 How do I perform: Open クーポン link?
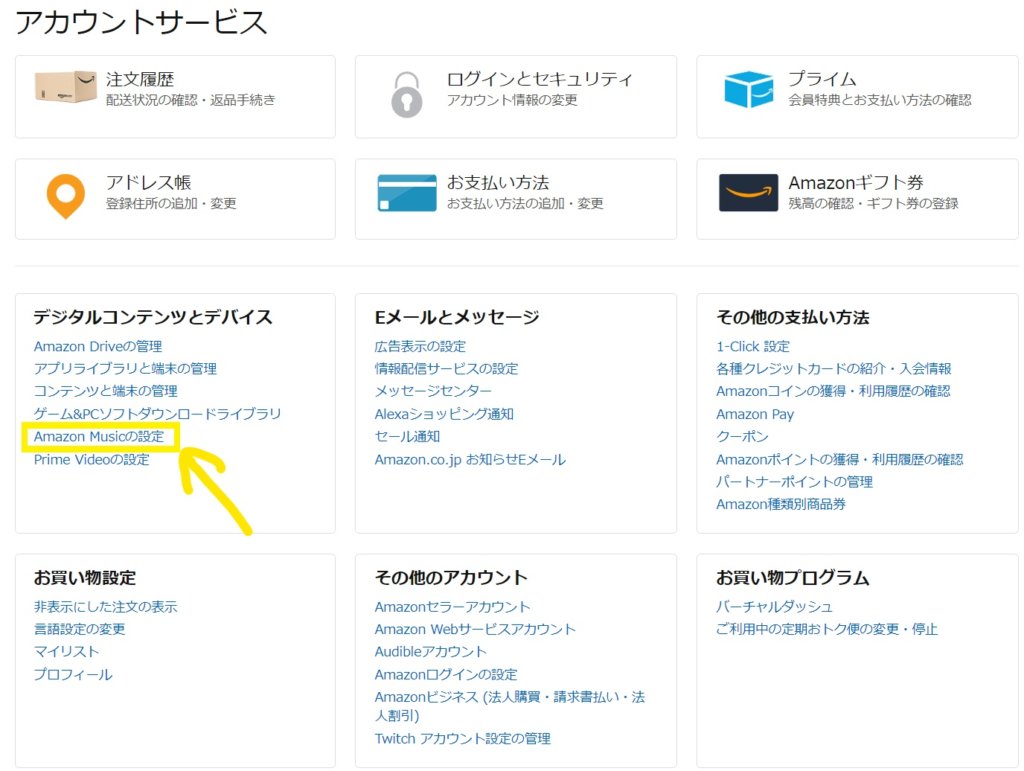(x=742, y=436)
